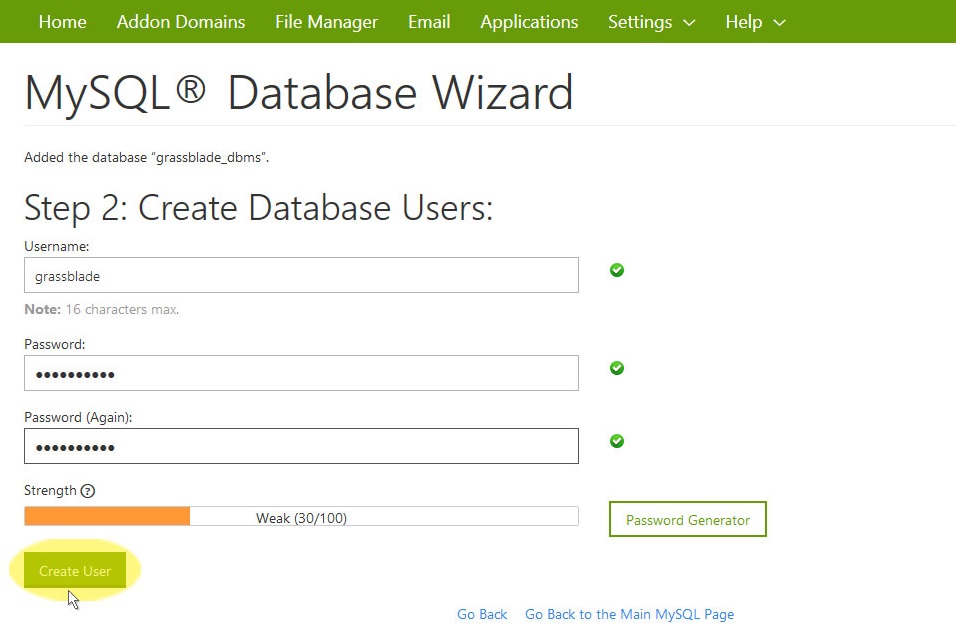Viewport: 956px width, 631px height.
Task: Click the green checkmark beside Password field
Action: pyautogui.click(x=616, y=368)
